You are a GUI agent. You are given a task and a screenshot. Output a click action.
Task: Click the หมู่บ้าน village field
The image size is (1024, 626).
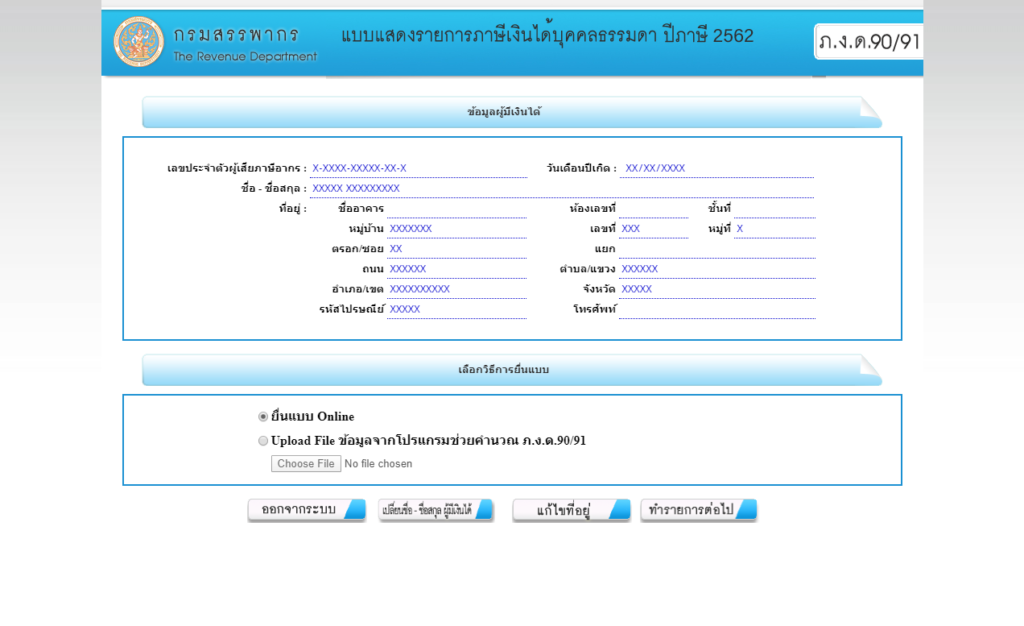456,229
